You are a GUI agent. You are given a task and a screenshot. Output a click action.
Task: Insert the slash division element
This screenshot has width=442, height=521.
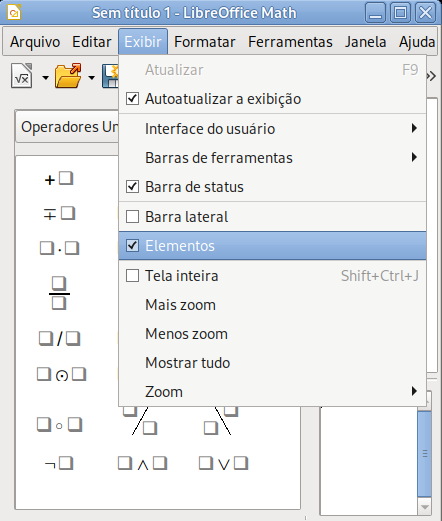(x=59, y=338)
